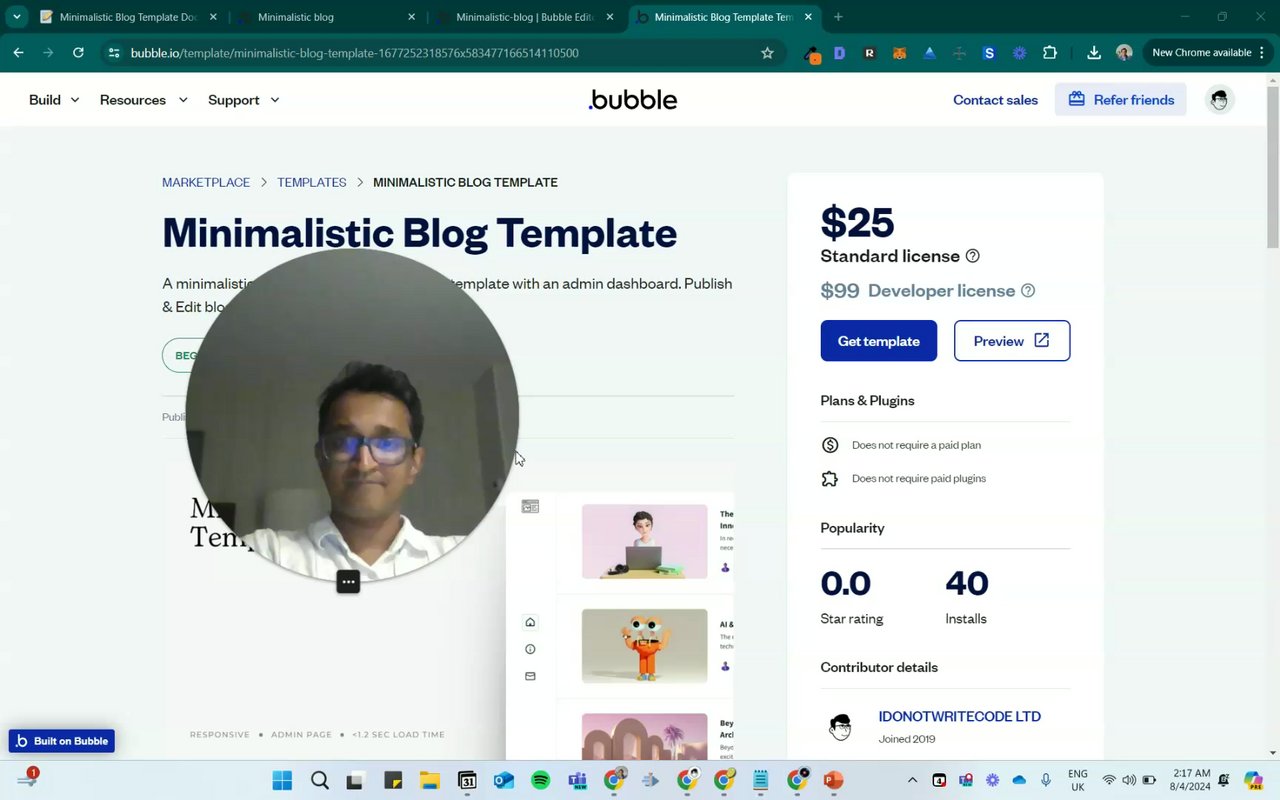
Task: Open the MetaMask fox extension
Action: coord(899,53)
